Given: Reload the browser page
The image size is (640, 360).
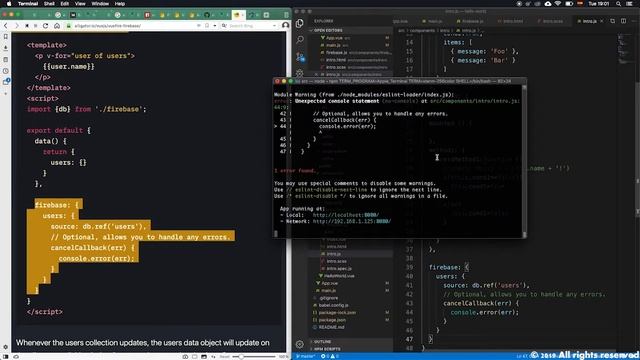Looking at the screenshot, I should [45, 26].
